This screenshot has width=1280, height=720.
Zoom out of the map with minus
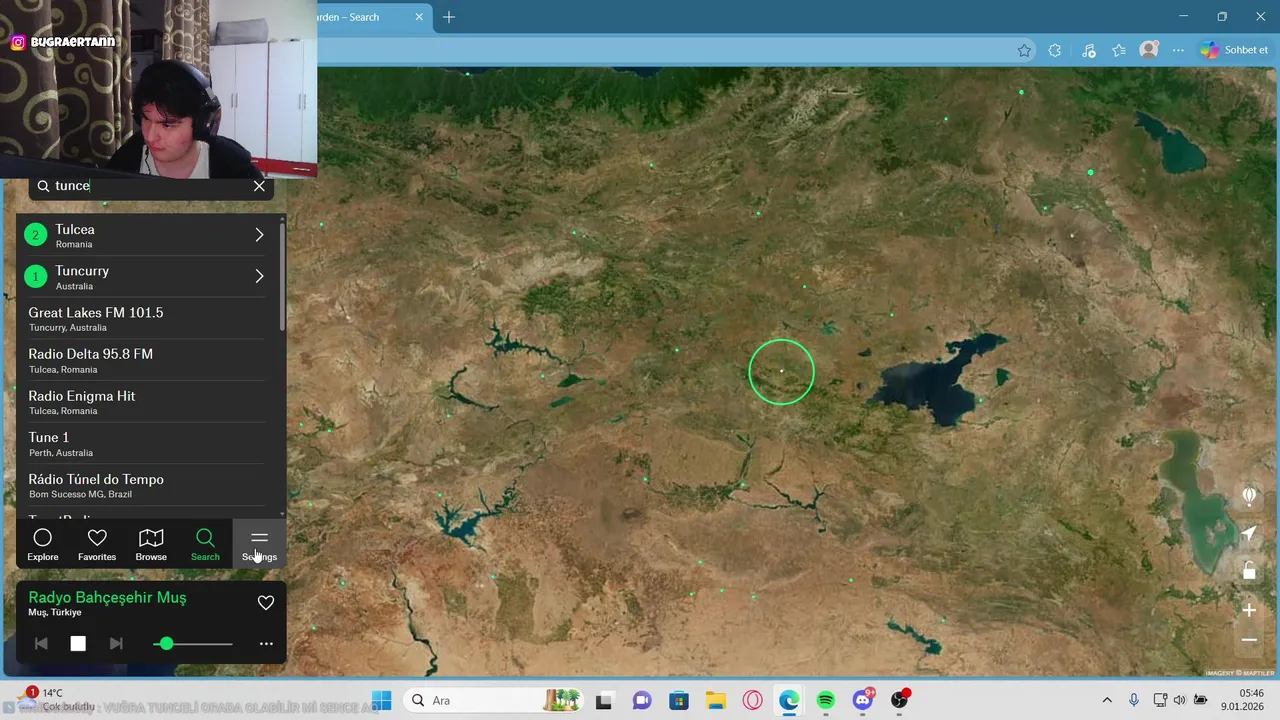click(x=1249, y=640)
